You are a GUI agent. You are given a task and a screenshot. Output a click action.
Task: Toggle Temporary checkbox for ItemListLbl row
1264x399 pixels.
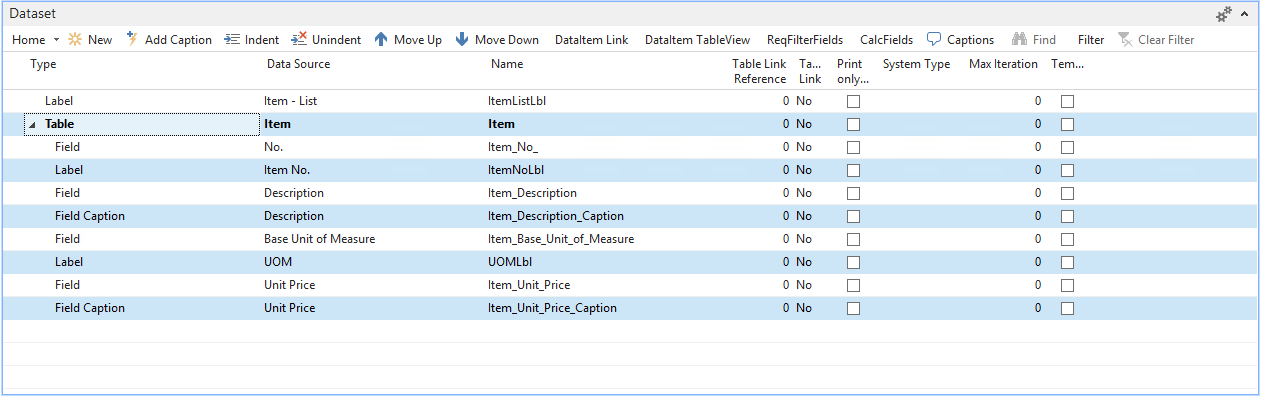tap(1067, 101)
